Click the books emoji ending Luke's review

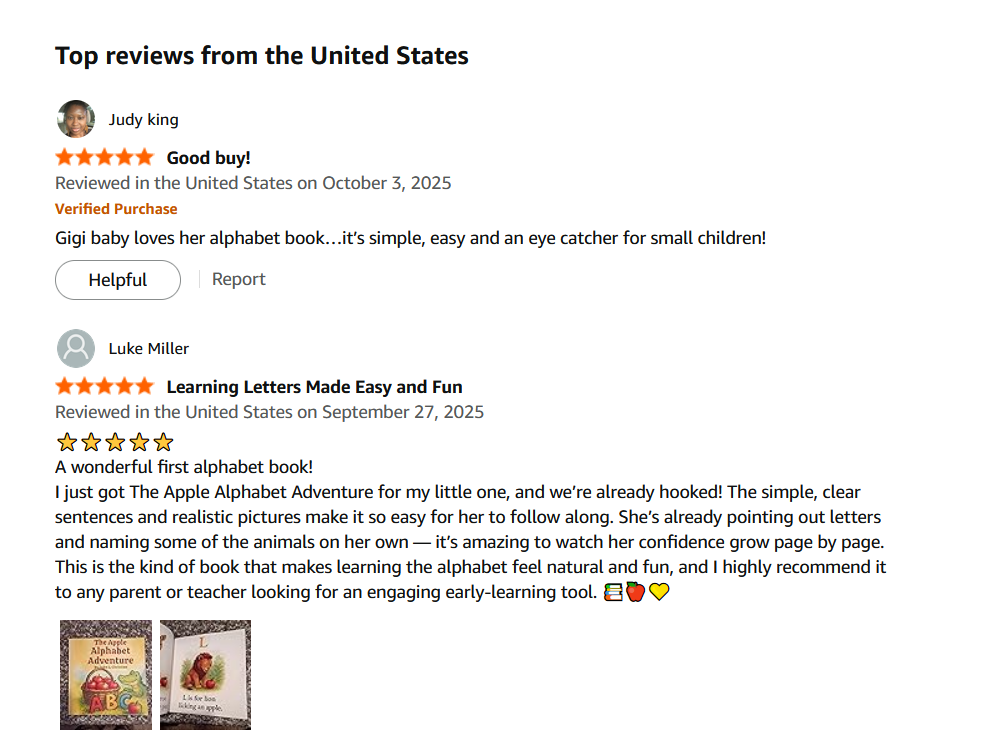coord(614,592)
